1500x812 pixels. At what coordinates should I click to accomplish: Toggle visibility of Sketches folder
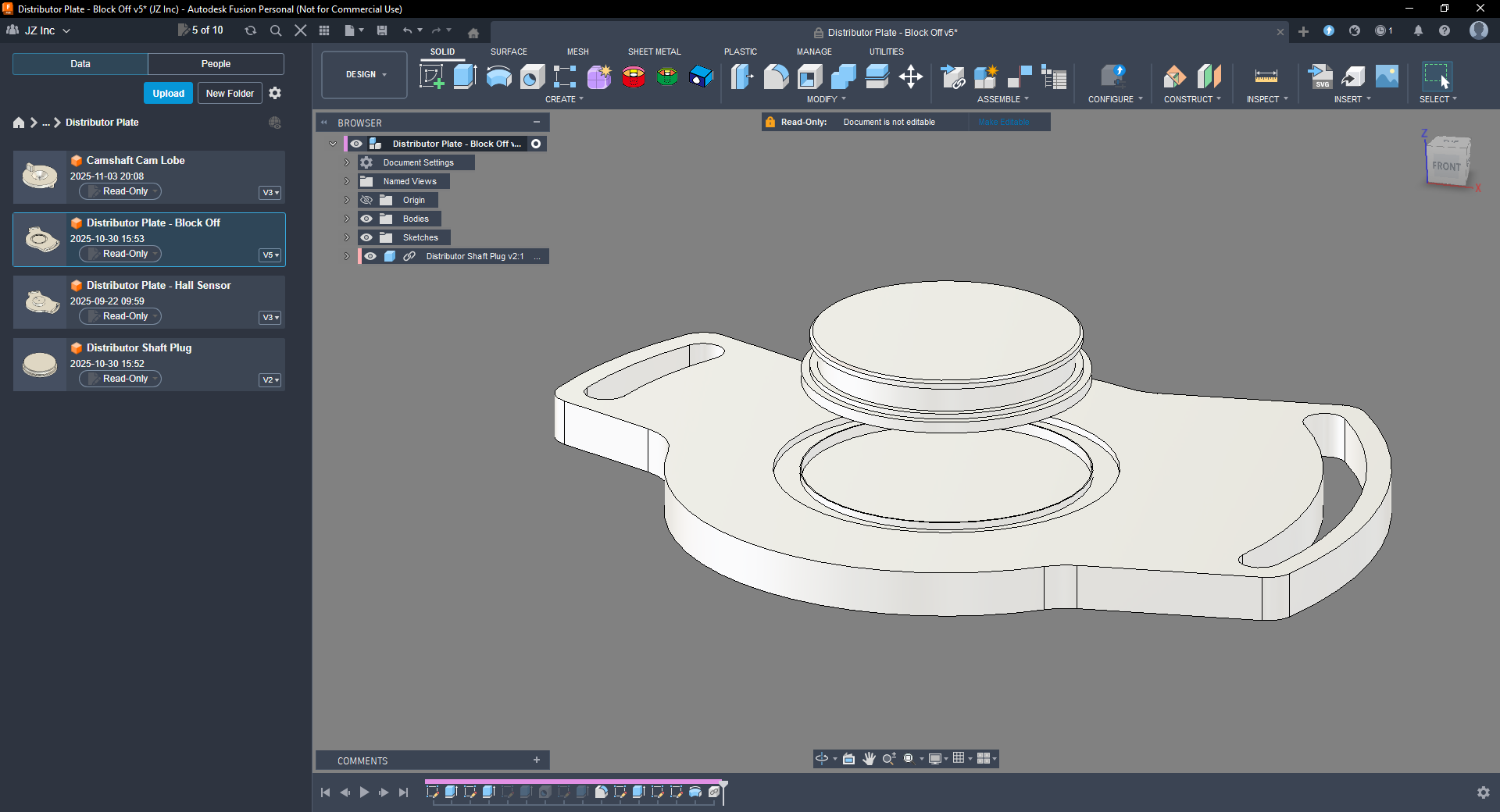(x=366, y=237)
